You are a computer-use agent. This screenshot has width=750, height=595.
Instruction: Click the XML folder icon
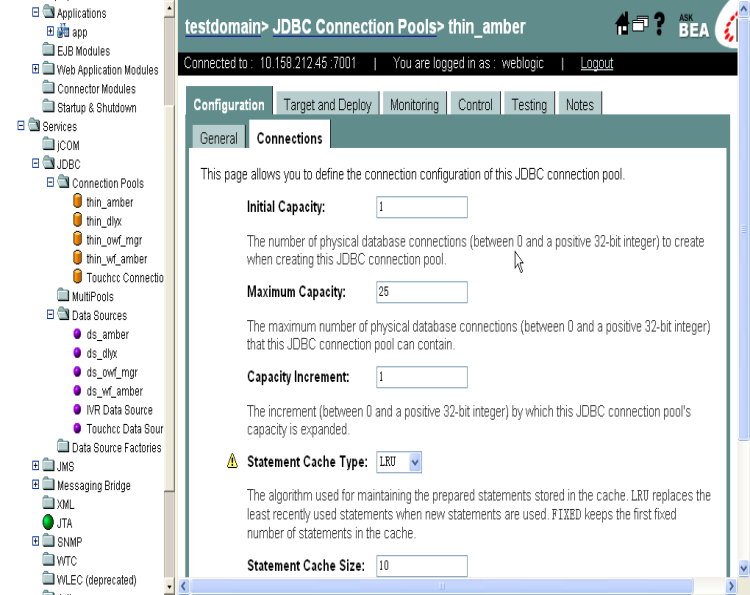[48, 502]
